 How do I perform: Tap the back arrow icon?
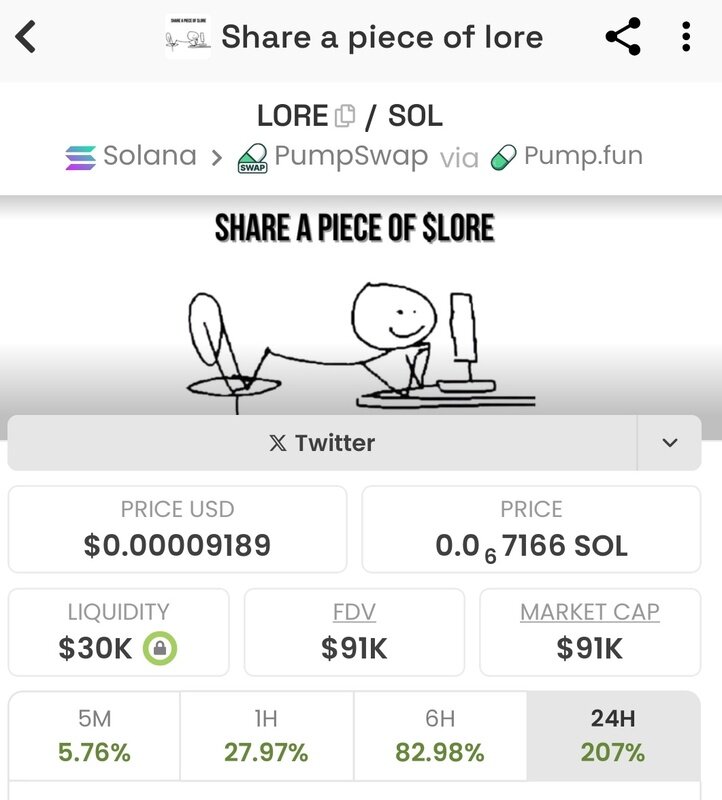point(27,38)
